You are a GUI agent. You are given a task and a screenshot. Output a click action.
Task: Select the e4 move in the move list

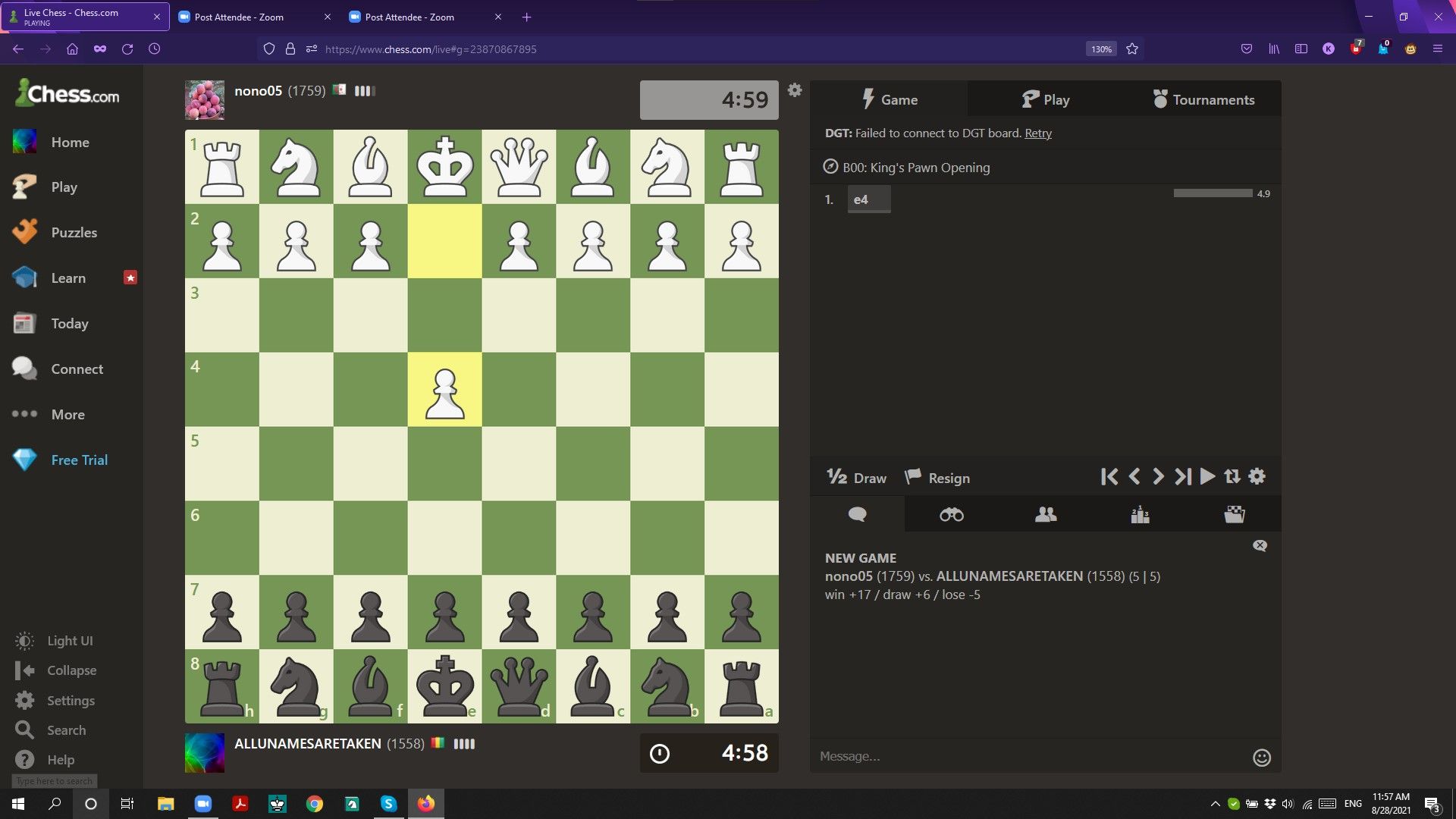(869, 199)
